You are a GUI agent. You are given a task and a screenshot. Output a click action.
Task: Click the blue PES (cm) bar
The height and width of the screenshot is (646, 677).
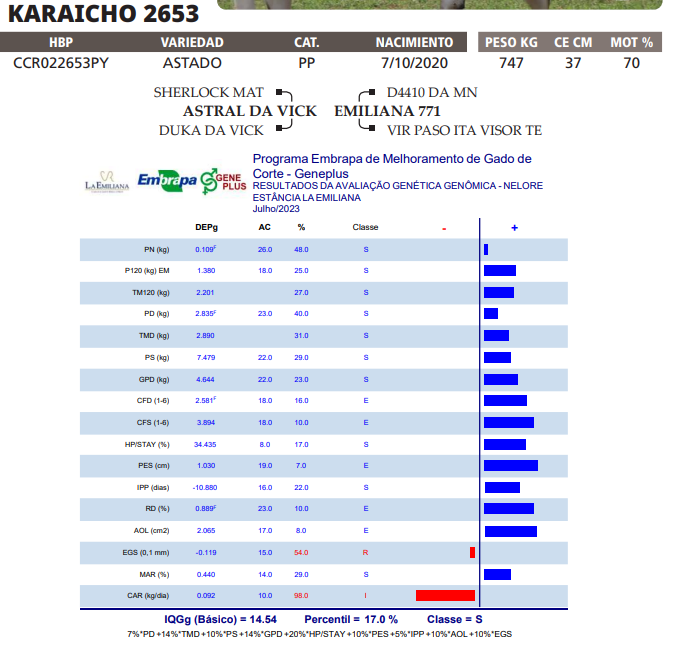coord(510,466)
